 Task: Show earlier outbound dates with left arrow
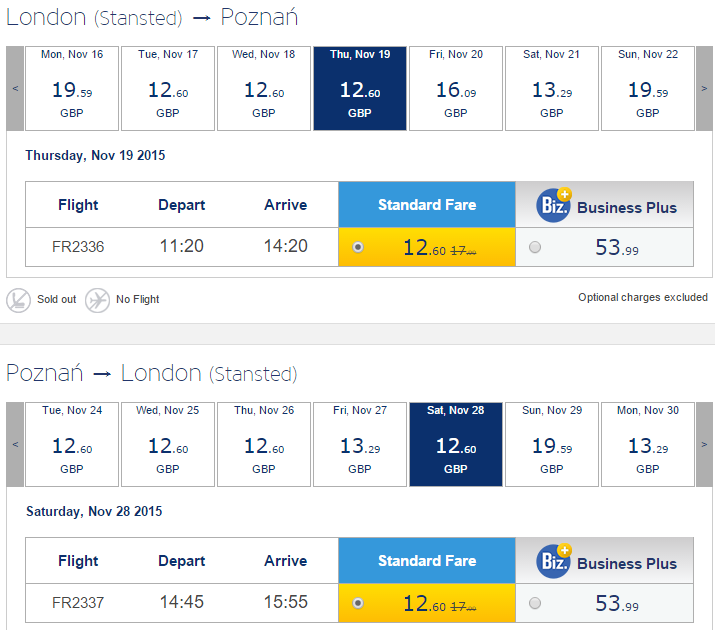pos(15,88)
